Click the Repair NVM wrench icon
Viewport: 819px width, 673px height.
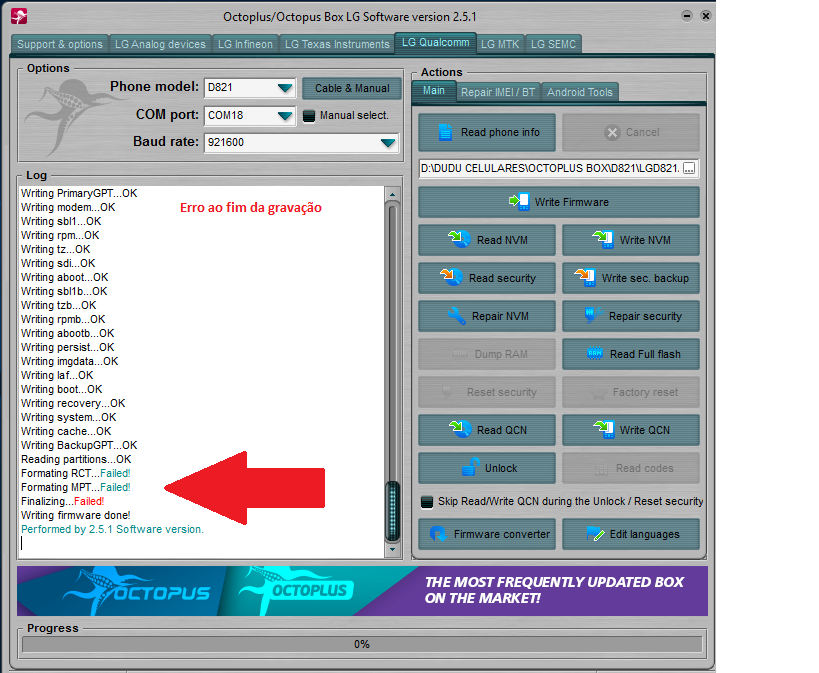coord(457,316)
